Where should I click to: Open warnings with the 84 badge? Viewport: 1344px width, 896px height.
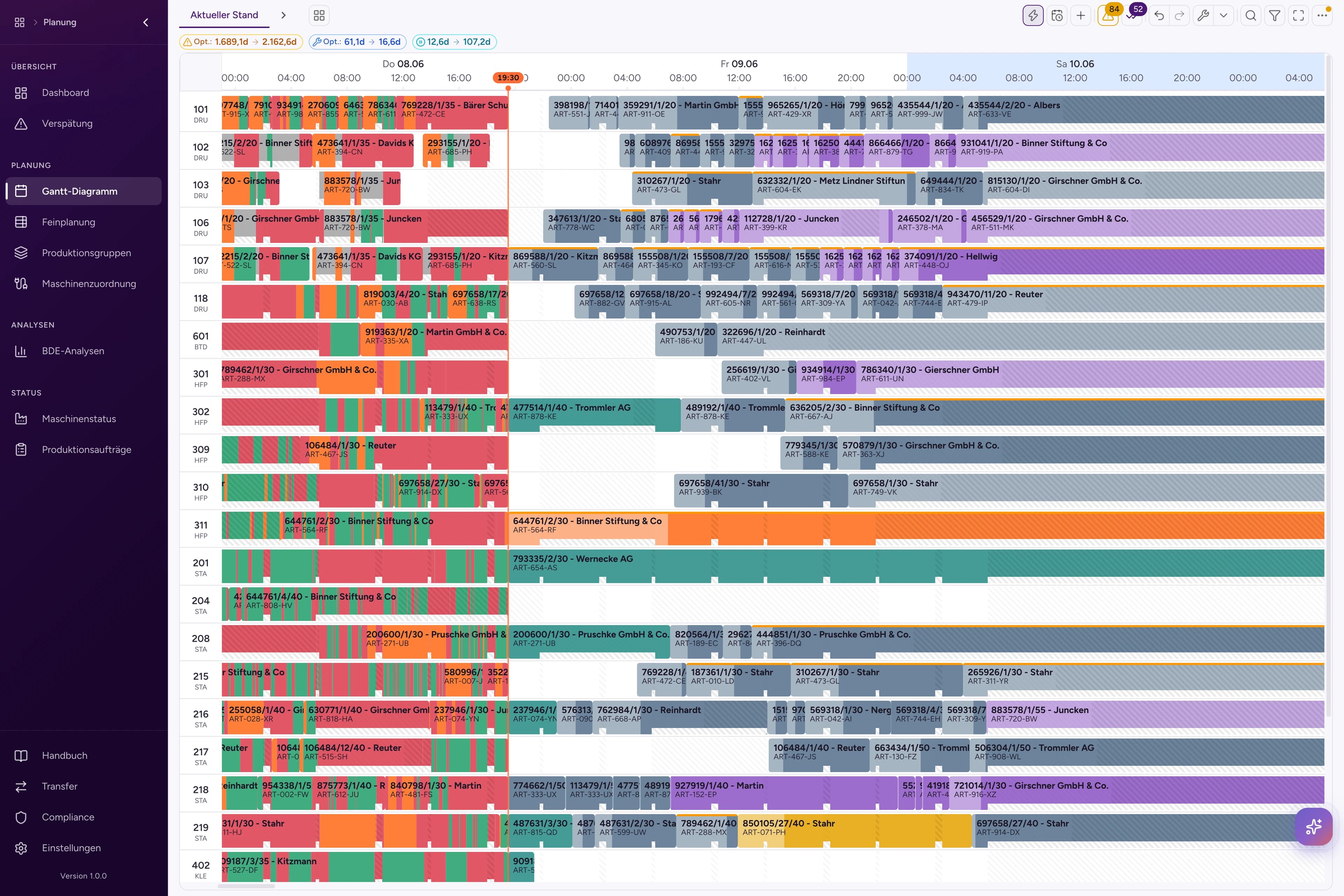(x=1107, y=15)
